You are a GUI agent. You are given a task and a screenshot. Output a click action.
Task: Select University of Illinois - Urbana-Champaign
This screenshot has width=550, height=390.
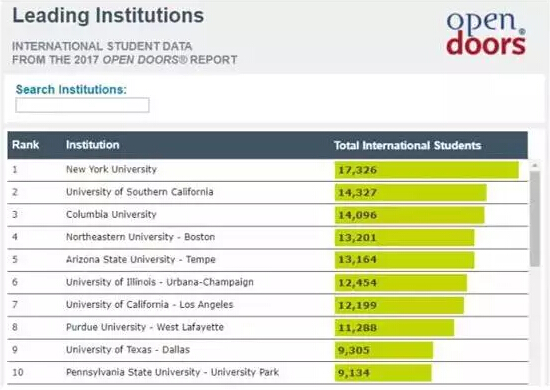point(160,282)
